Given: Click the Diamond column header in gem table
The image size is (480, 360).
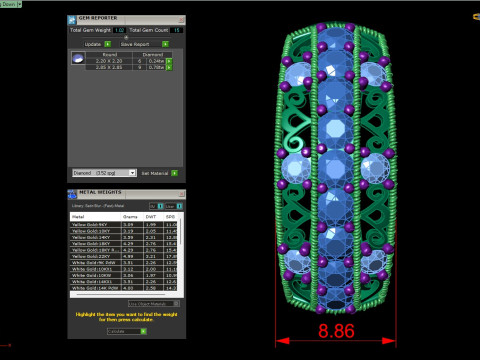Looking at the screenshot, I should point(153,55).
